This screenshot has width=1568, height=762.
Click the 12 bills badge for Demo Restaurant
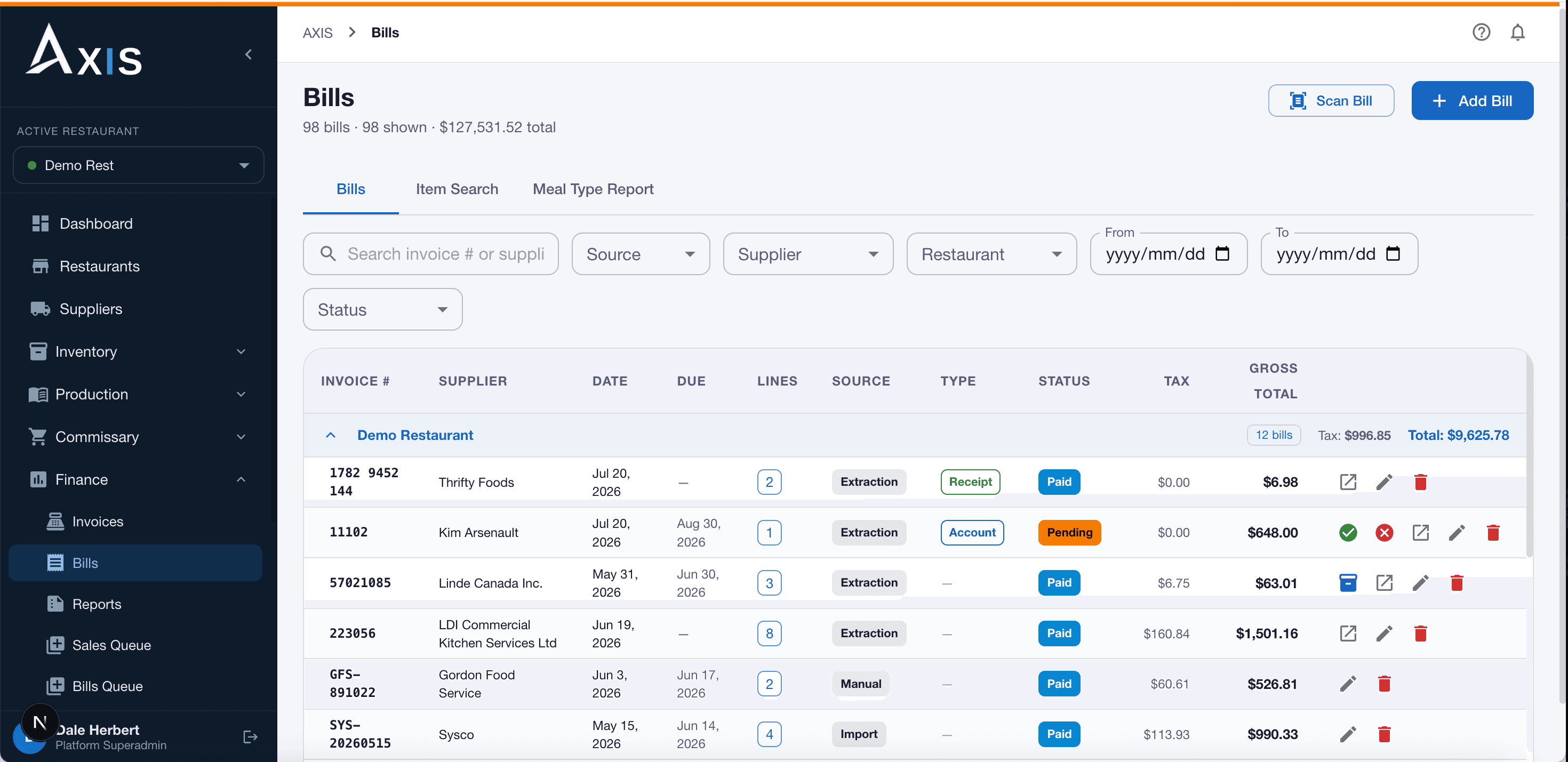pos(1274,435)
